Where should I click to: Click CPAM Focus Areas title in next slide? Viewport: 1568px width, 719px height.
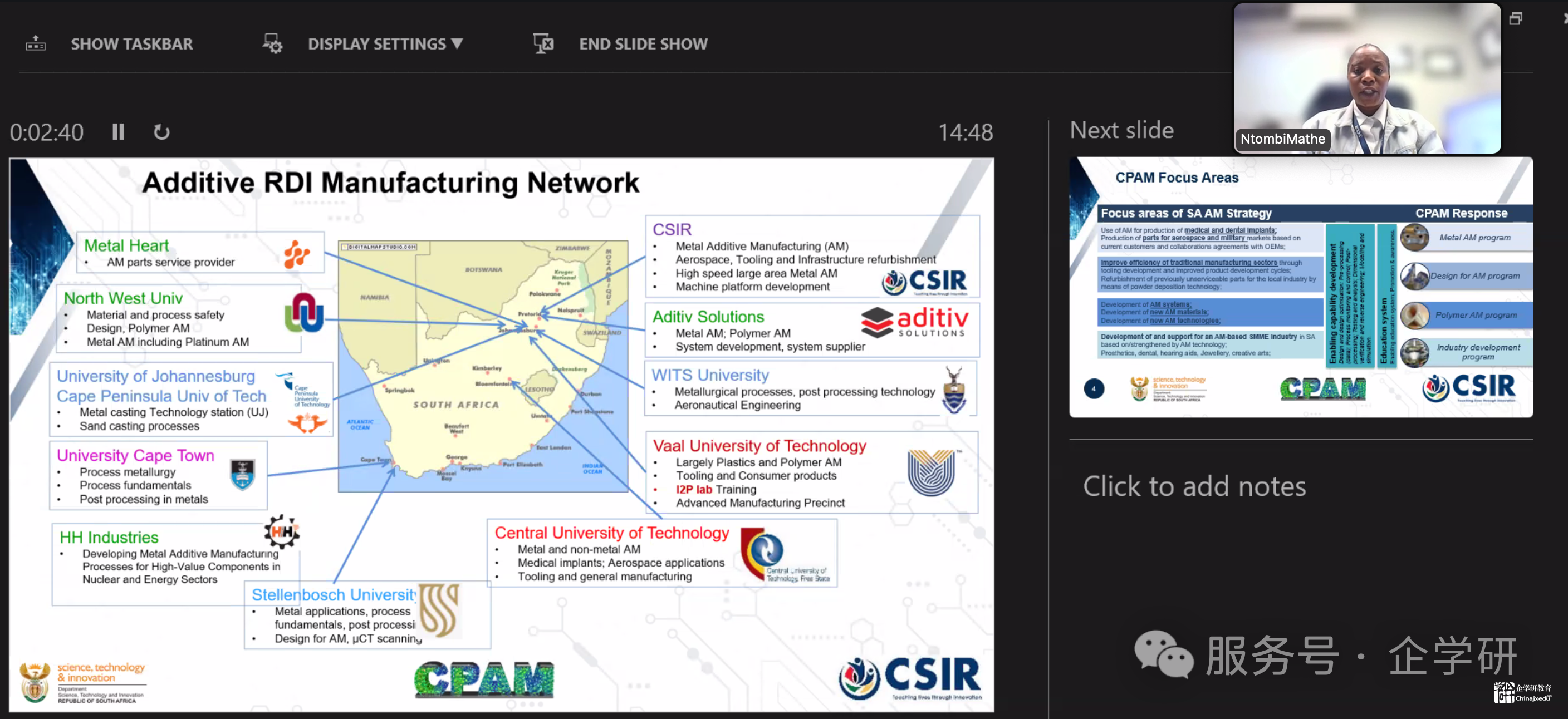(x=1177, y=178)
